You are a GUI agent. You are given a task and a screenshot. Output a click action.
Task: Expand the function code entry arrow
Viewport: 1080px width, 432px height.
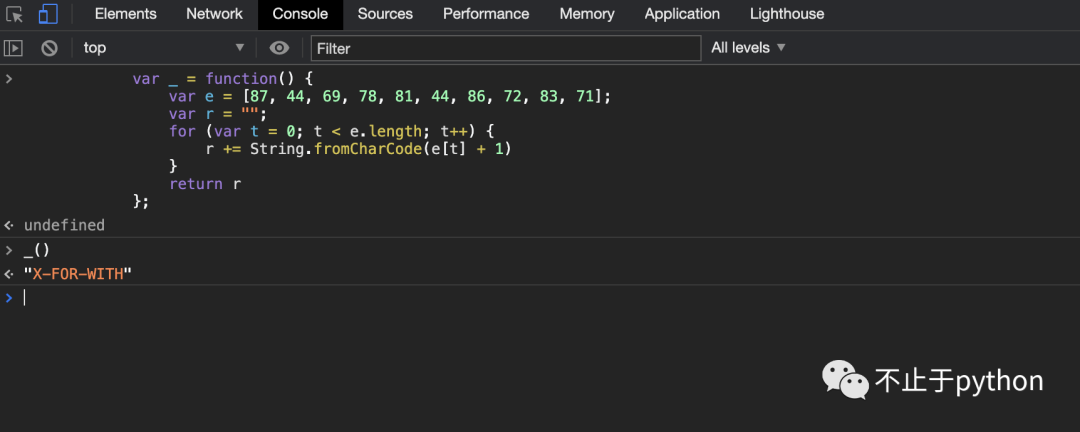[9, 78]
